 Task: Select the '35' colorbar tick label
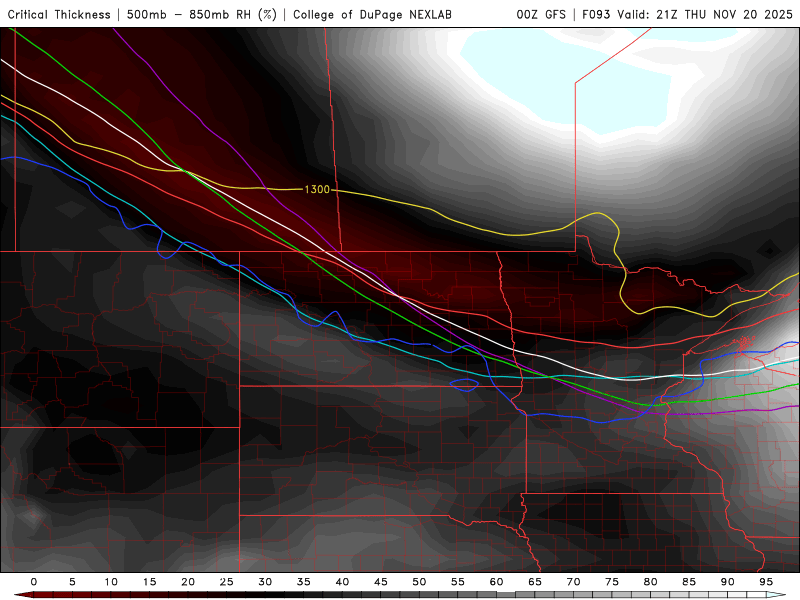tap(304, 582)
